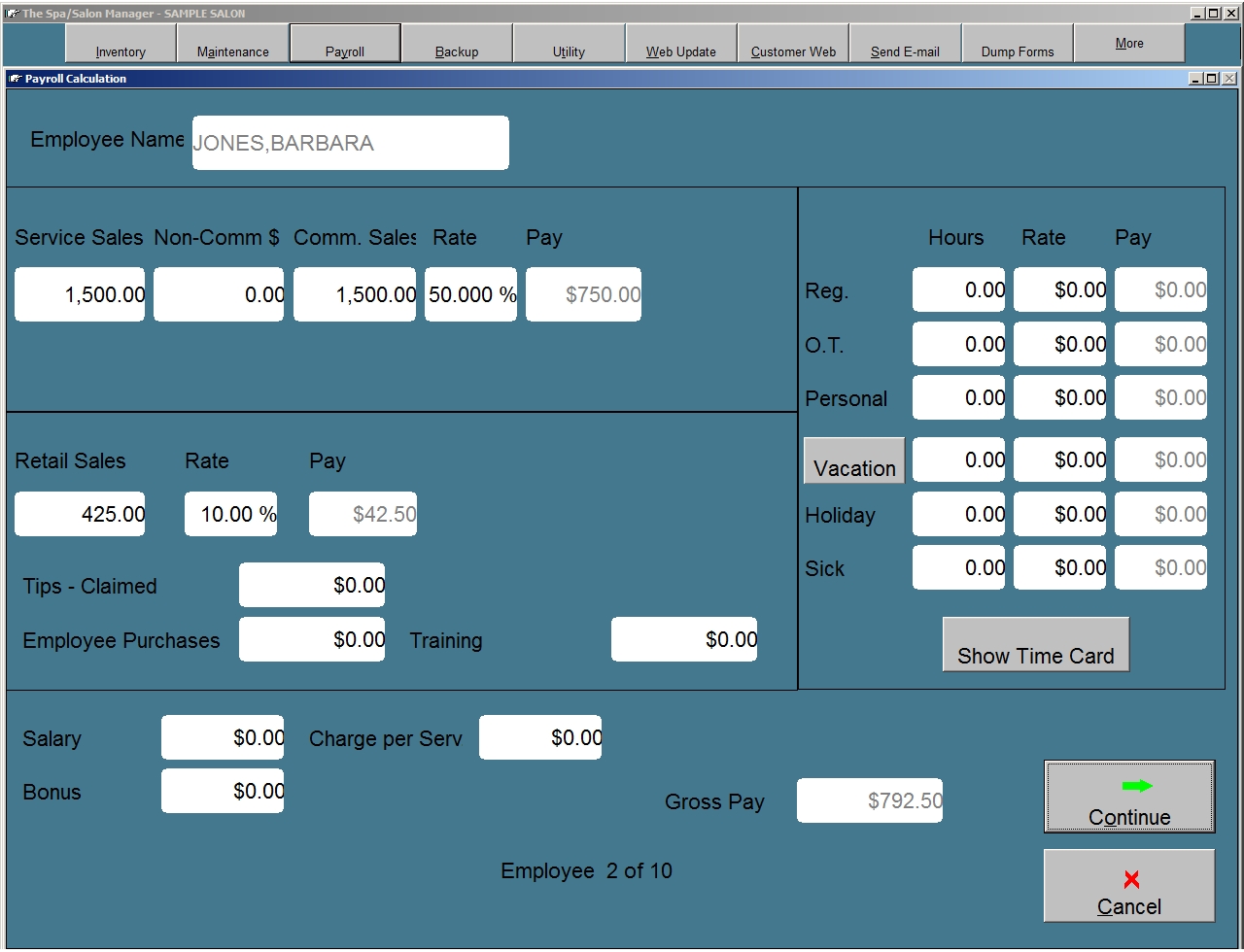Click the Service Sales amount field
Screen dimensions: 1244x952
80,294
